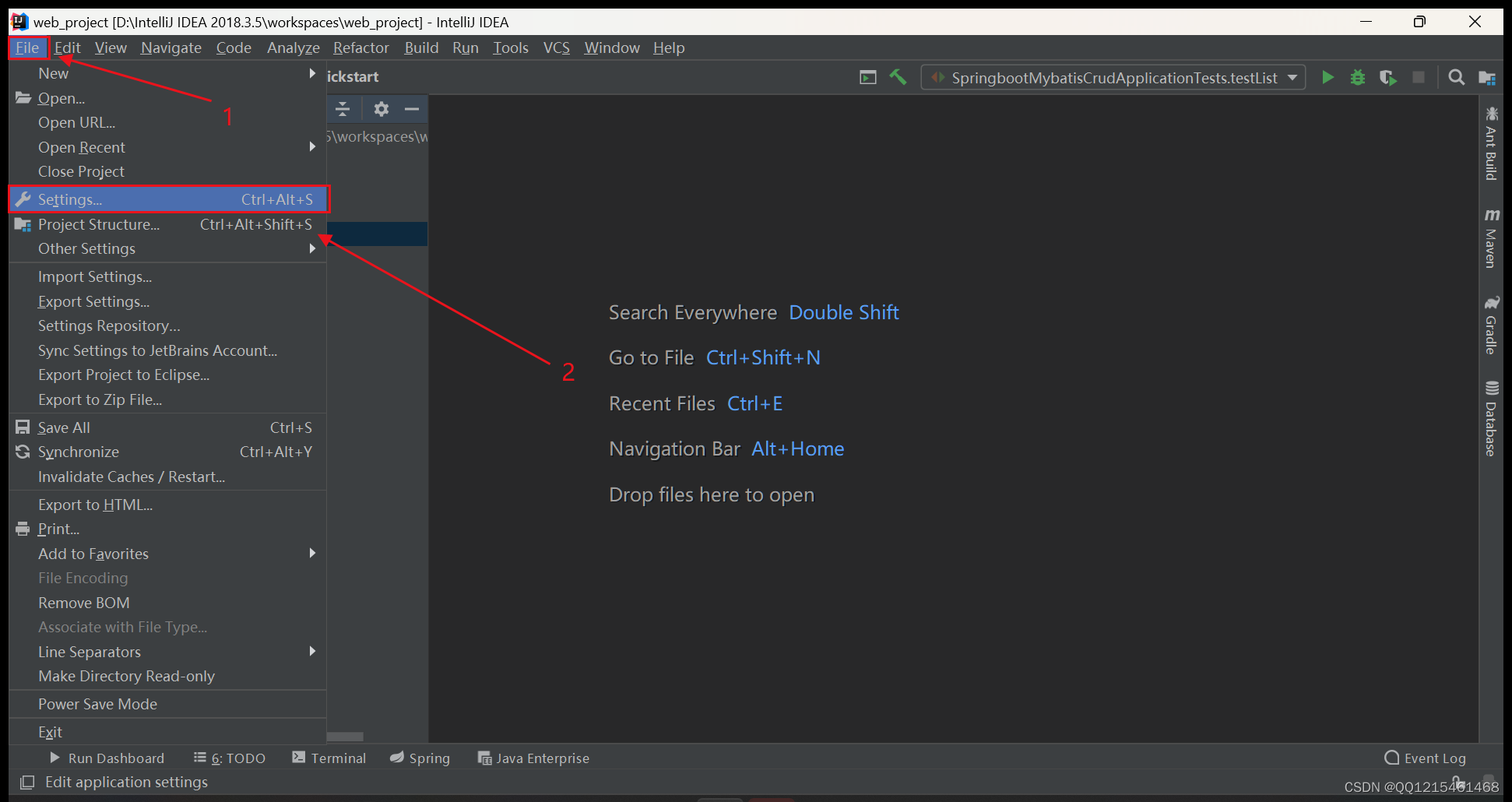
Task: Open the Java Enterprise tool window
Action: point(533,758)
